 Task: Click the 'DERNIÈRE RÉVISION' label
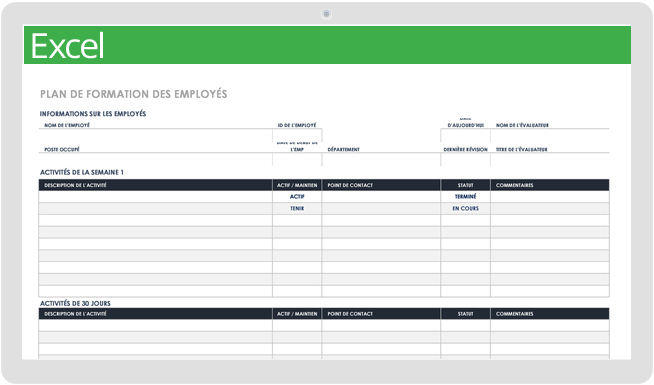point(465,149)
